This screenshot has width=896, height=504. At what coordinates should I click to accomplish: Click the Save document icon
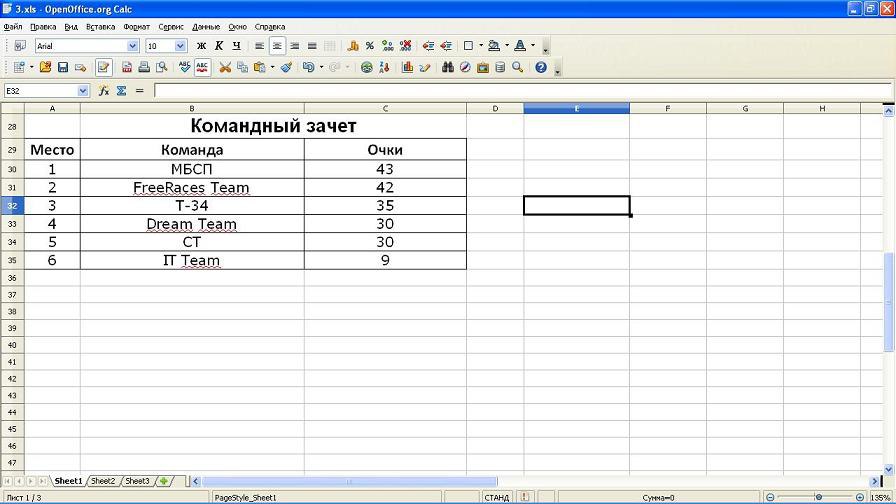[63, 68]
